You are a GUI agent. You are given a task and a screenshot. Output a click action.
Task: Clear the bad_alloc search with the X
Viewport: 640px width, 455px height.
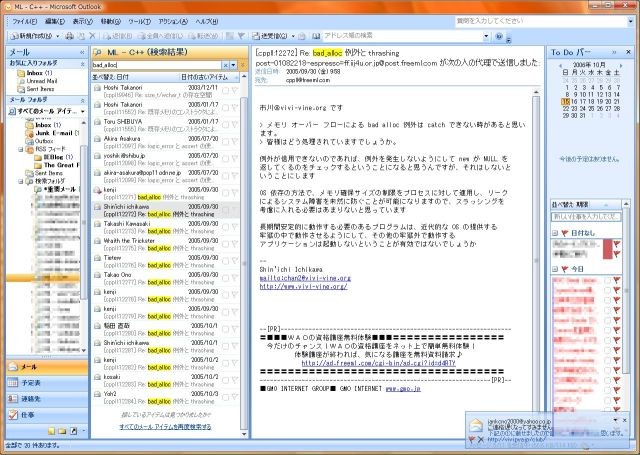point(225,65)
